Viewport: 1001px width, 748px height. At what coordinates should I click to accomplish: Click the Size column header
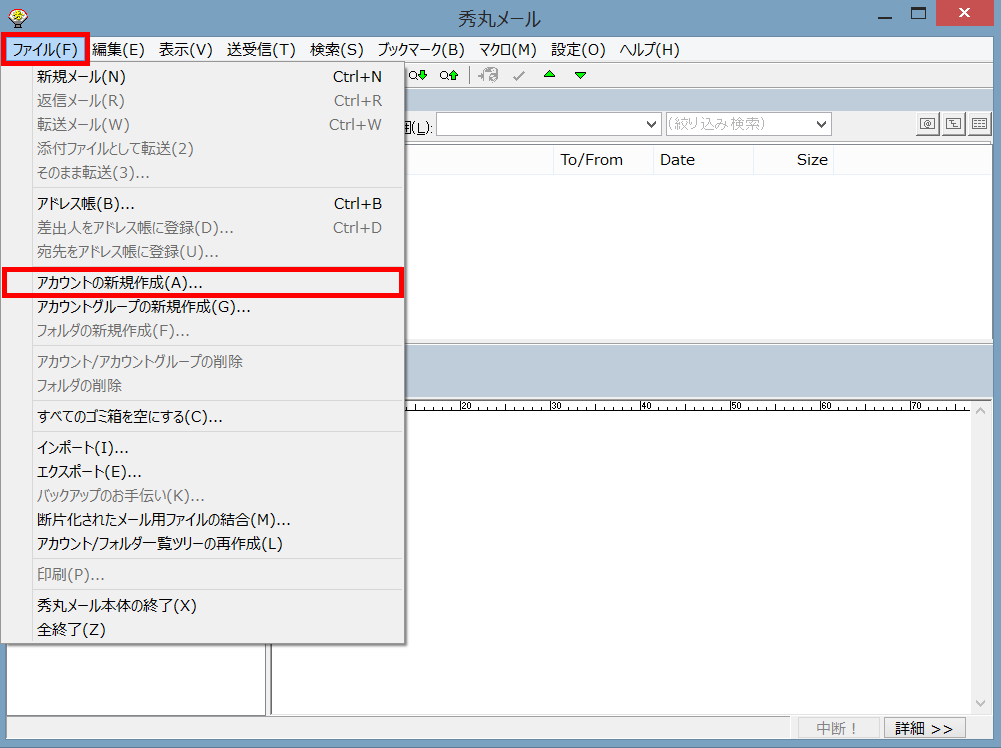click(x=811, y=160)
